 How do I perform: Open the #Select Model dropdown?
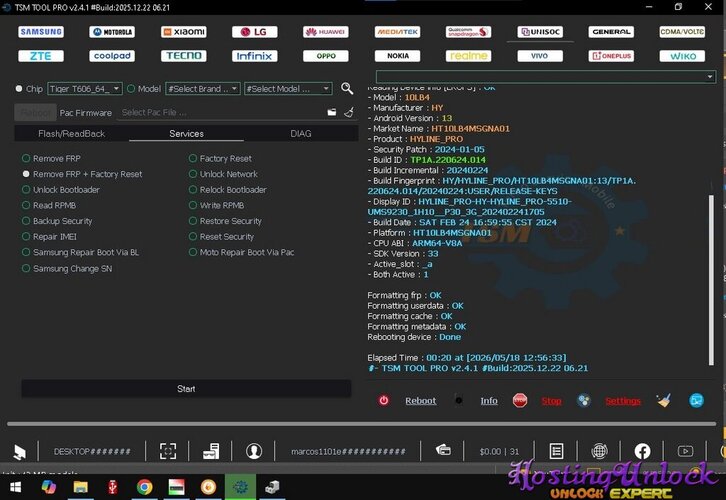tap(288, 88)
